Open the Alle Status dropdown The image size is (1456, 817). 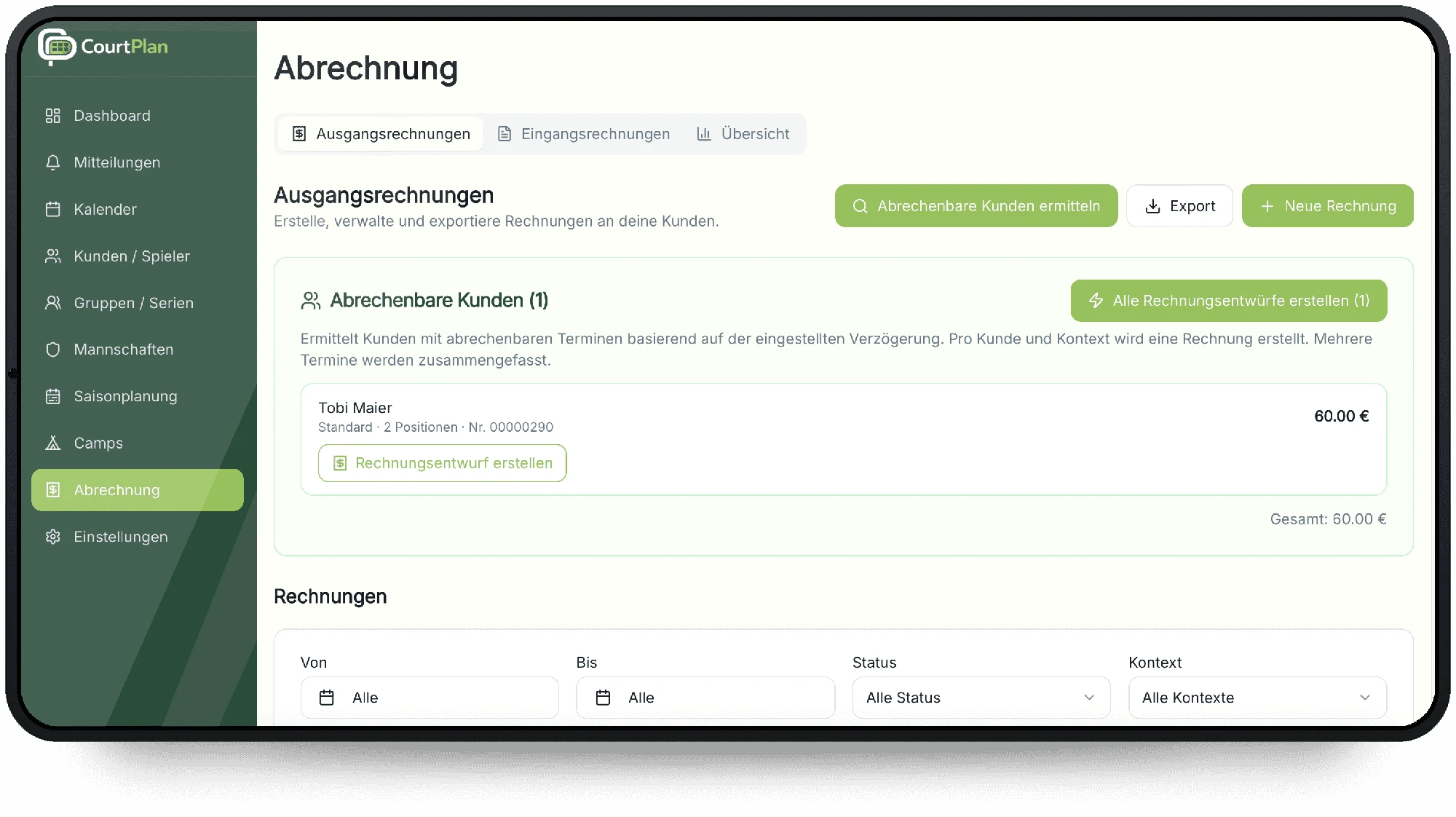(981, 698)
